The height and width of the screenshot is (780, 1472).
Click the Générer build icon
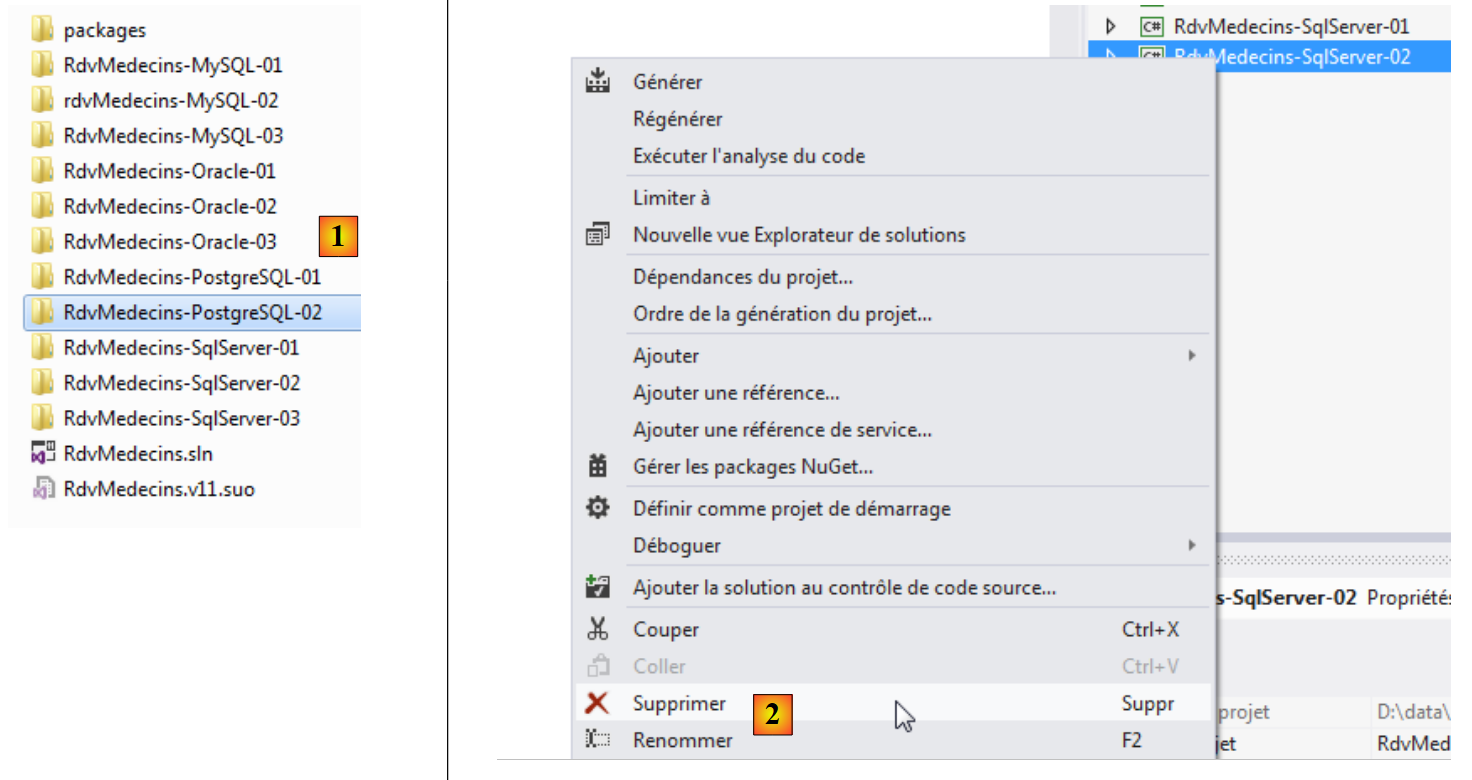tap(597, 81)
